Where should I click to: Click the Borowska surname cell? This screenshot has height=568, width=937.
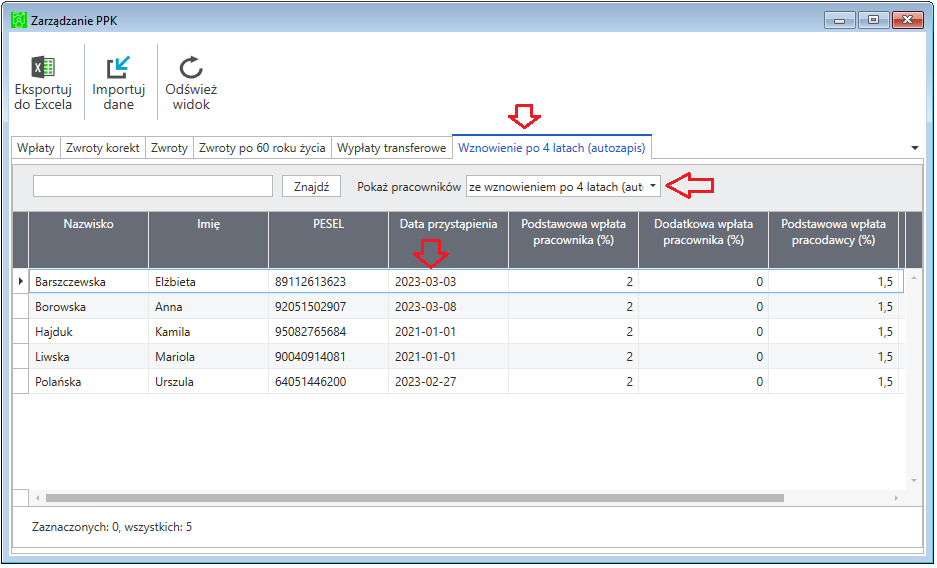click(x=88, y=306)
